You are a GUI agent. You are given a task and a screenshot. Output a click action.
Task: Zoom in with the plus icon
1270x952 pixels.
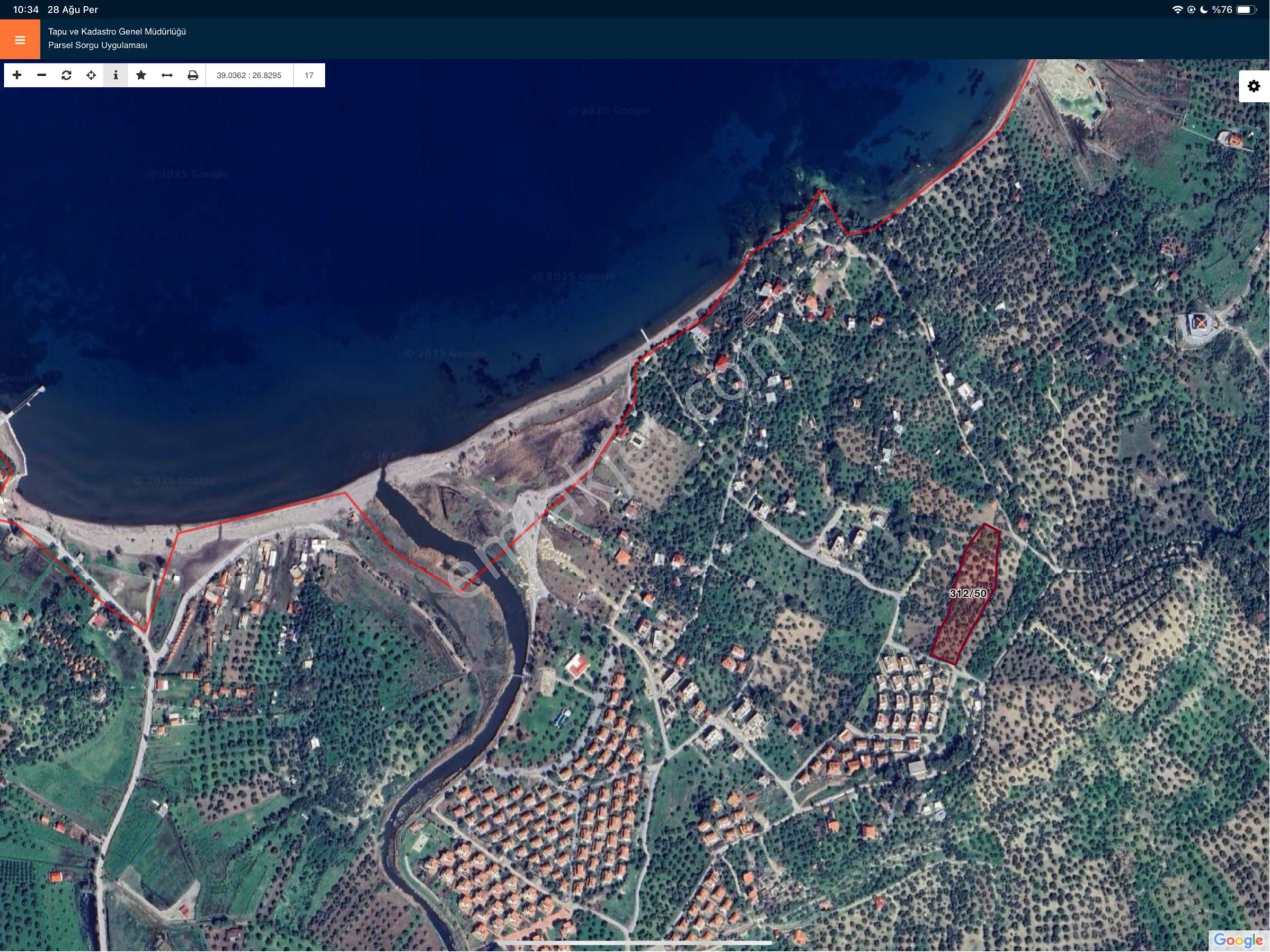click(x=16, y=75)
